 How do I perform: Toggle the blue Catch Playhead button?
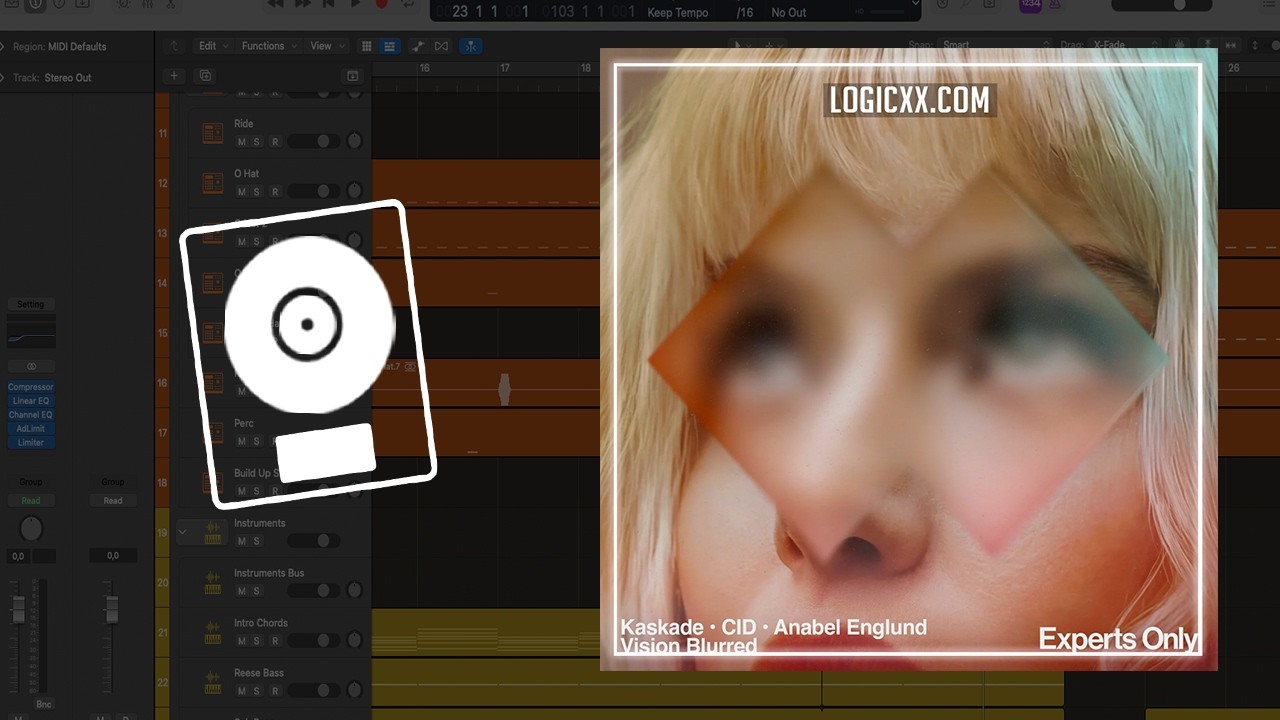click(x=471, y=46)
